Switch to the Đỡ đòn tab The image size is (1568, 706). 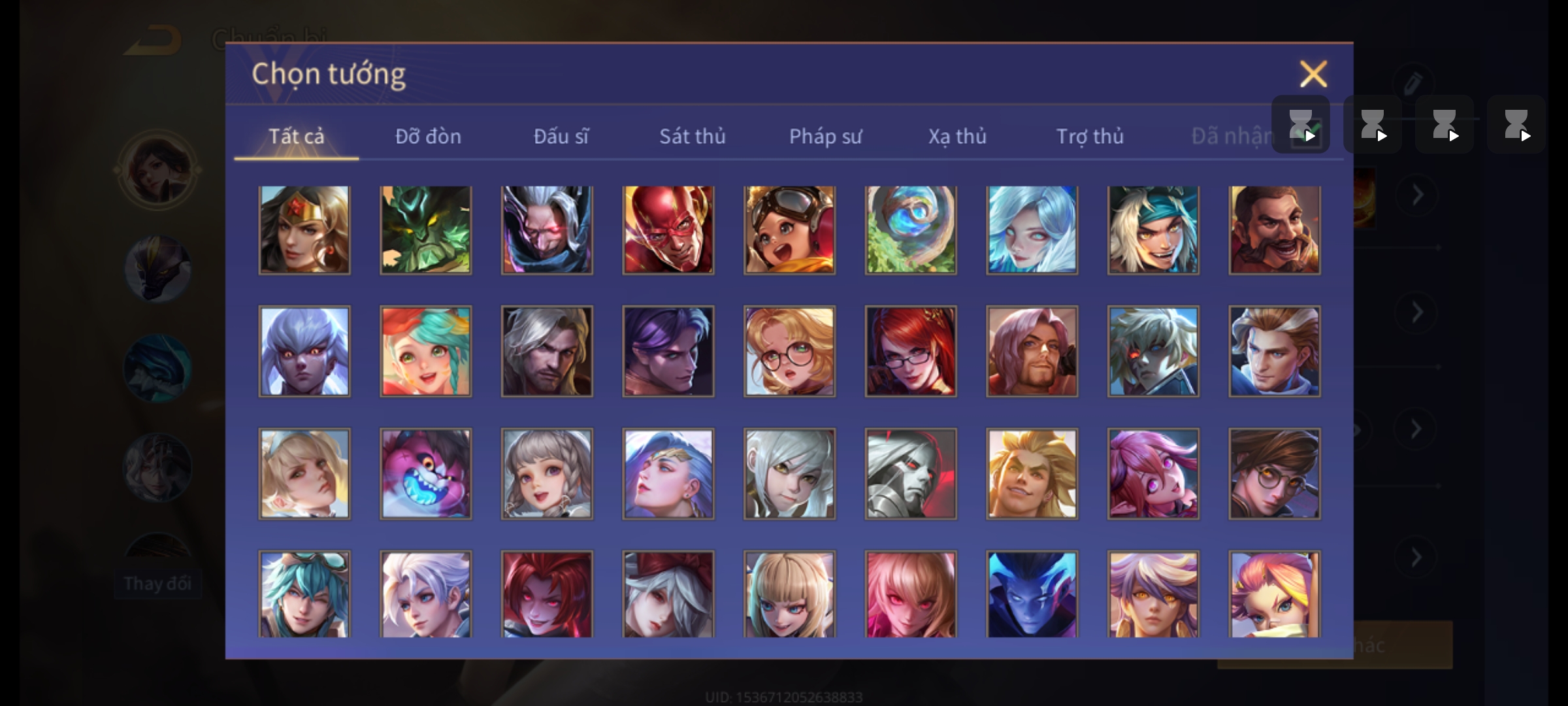428,136
